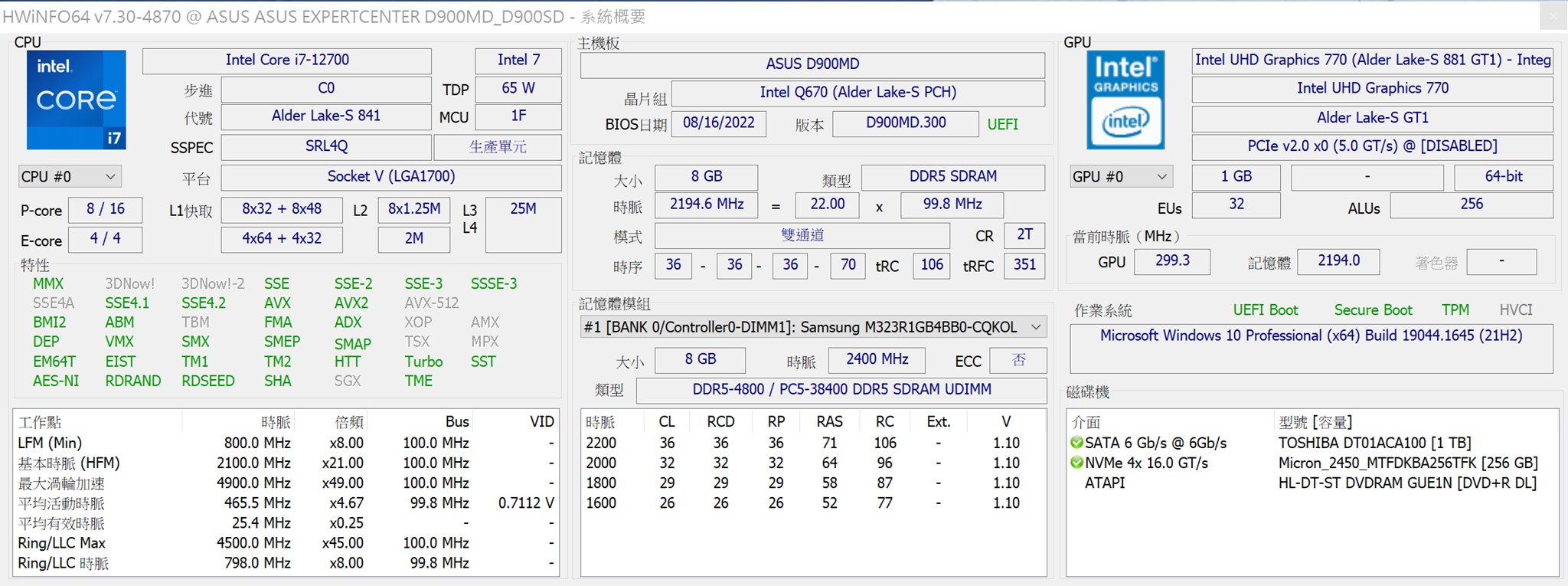
Task: Click the NVMe drive green status icon
Action: pyautogui.click(x=1076, y=463)
